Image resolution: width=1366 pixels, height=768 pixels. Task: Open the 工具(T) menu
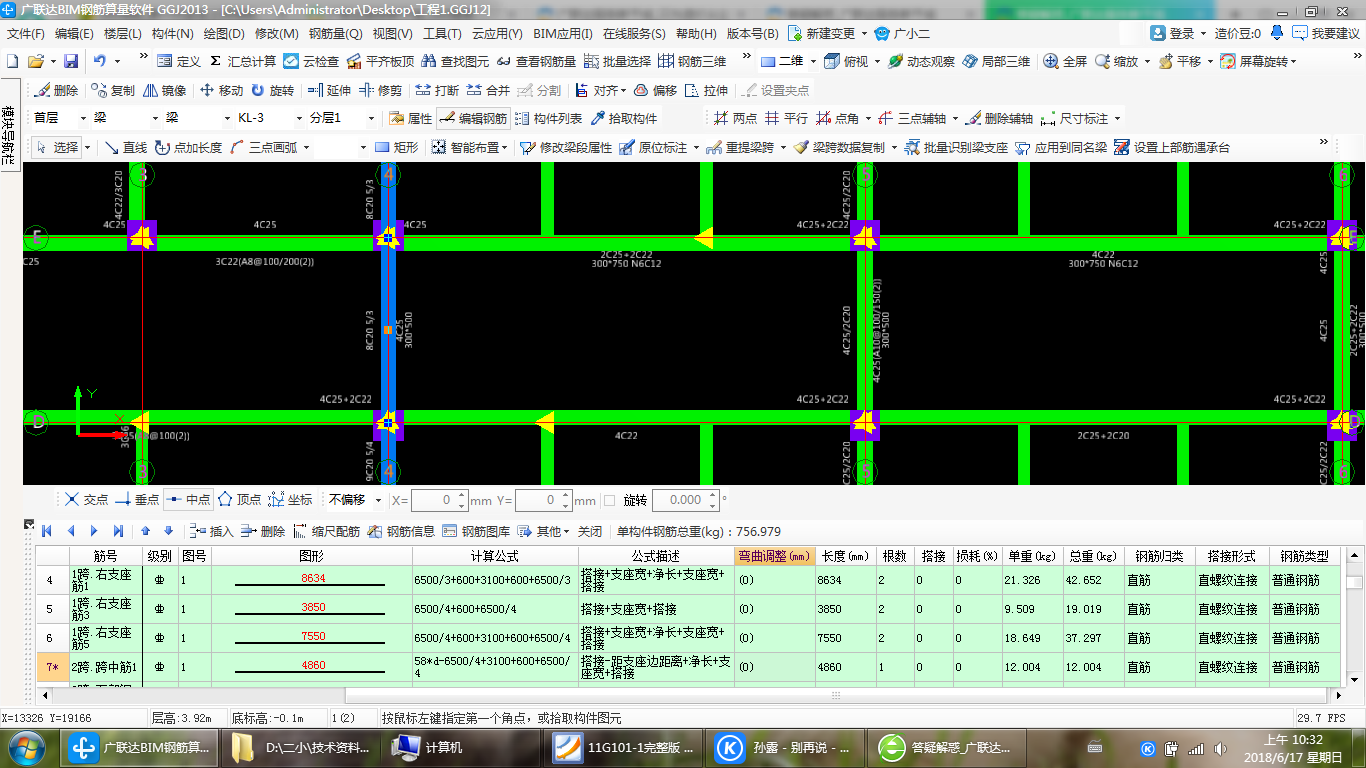442,33
